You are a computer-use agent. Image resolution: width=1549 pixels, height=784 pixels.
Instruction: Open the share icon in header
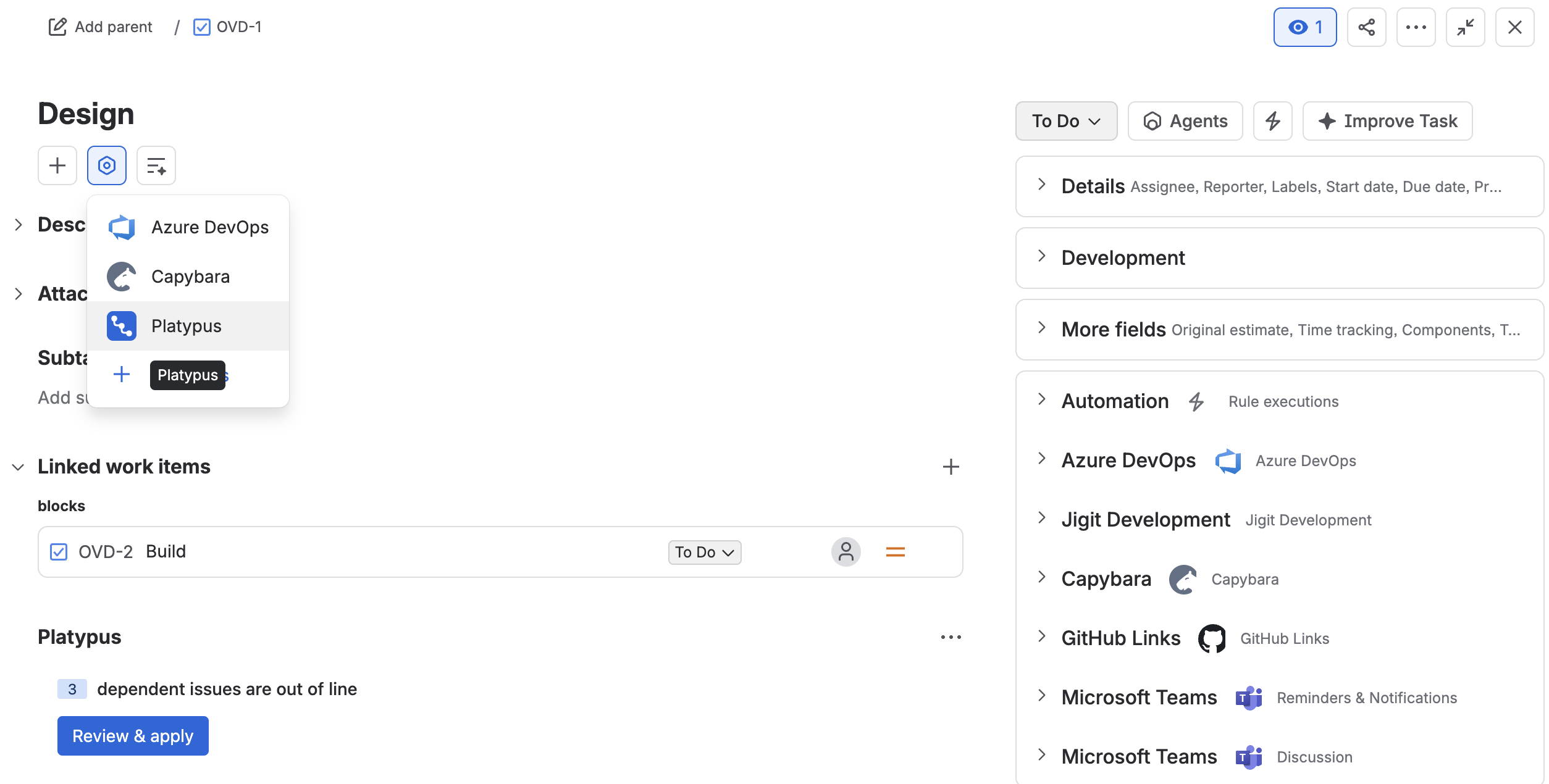(x=1366, y=27)
